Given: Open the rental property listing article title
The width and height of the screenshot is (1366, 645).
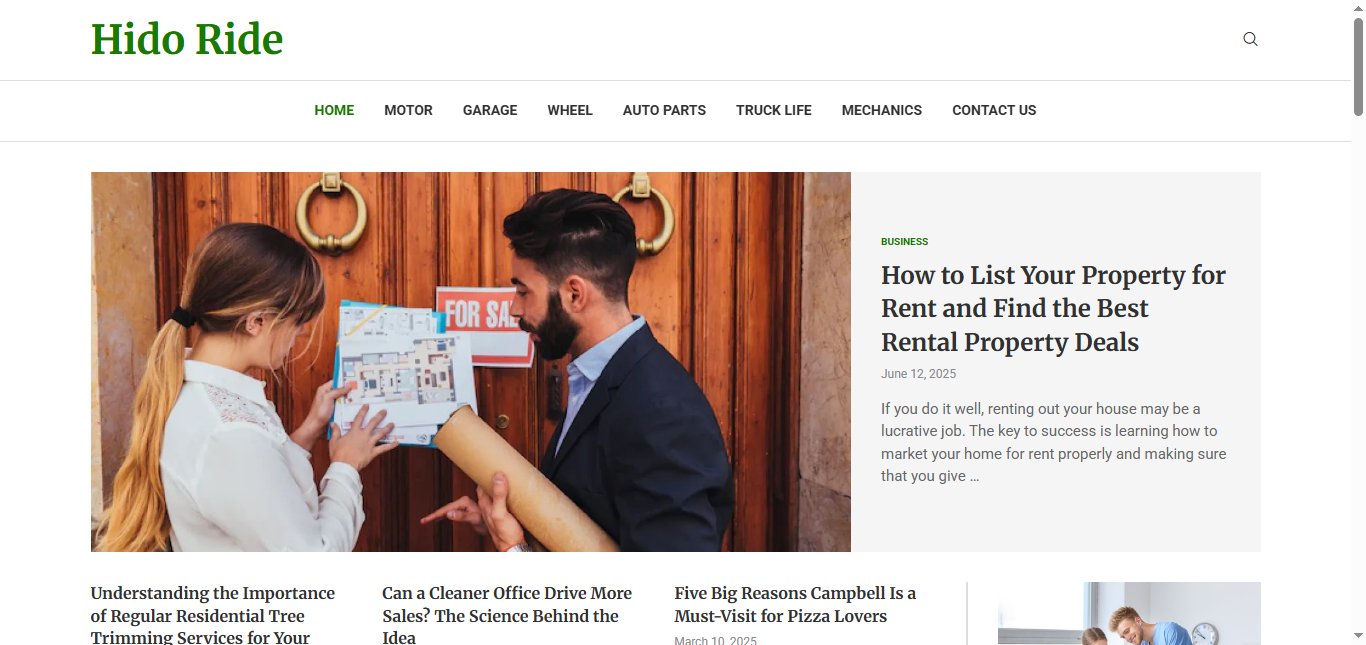Looking at the screenshot, I should [x=1053, y=308].
